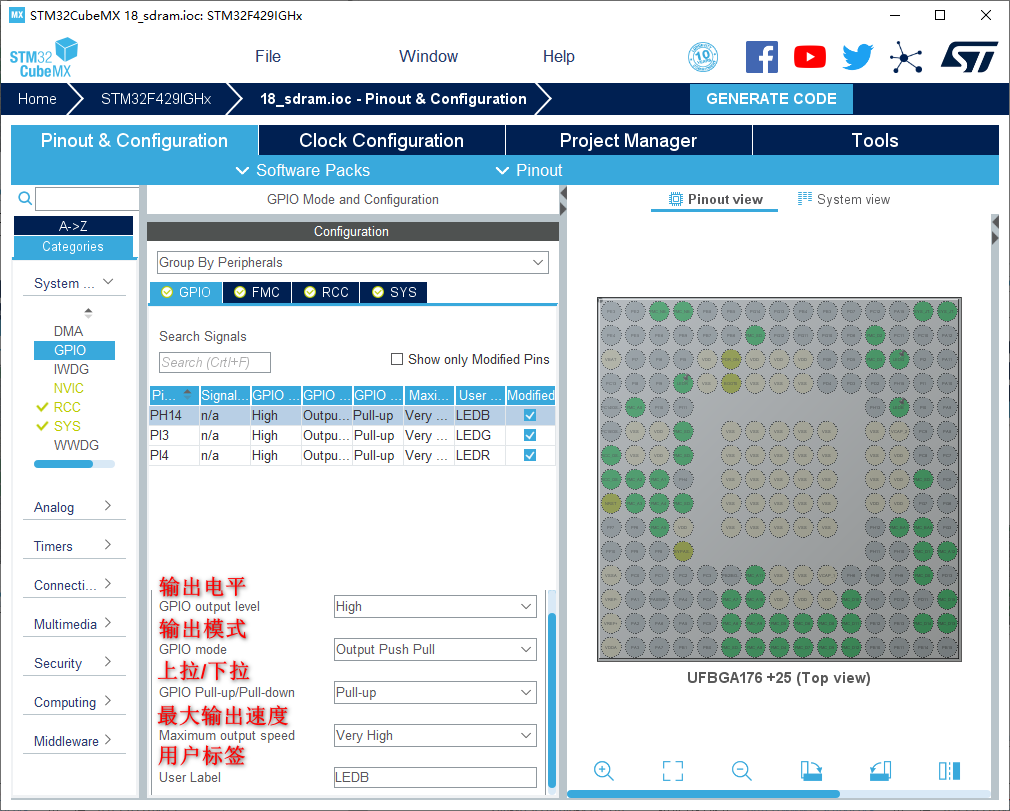The height and width of the screenshot is (811, 1010).
Task: Open the GPIO output level dropdown
Action: [435, 606]
